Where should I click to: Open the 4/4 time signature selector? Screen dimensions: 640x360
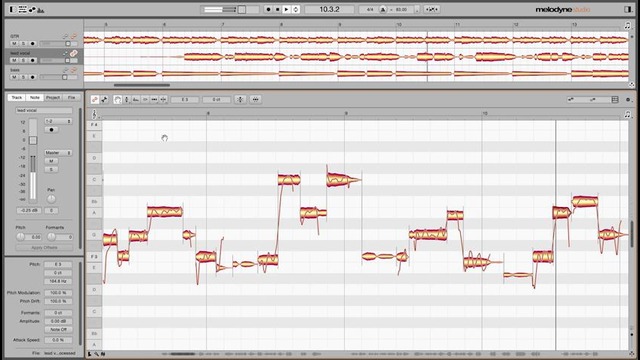coord(370,9)
